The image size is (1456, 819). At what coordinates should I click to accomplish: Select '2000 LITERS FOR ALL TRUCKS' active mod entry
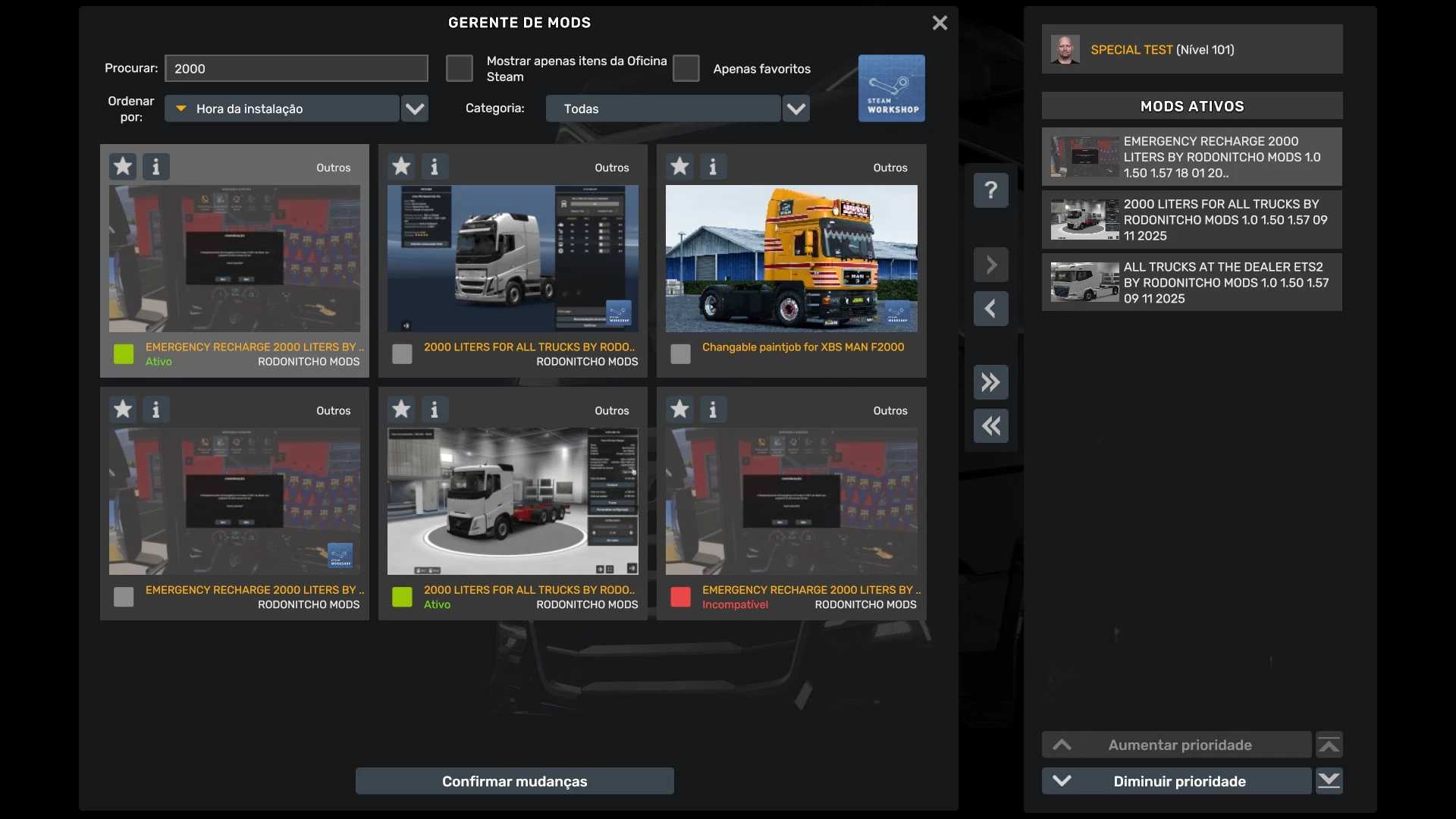1191,219
